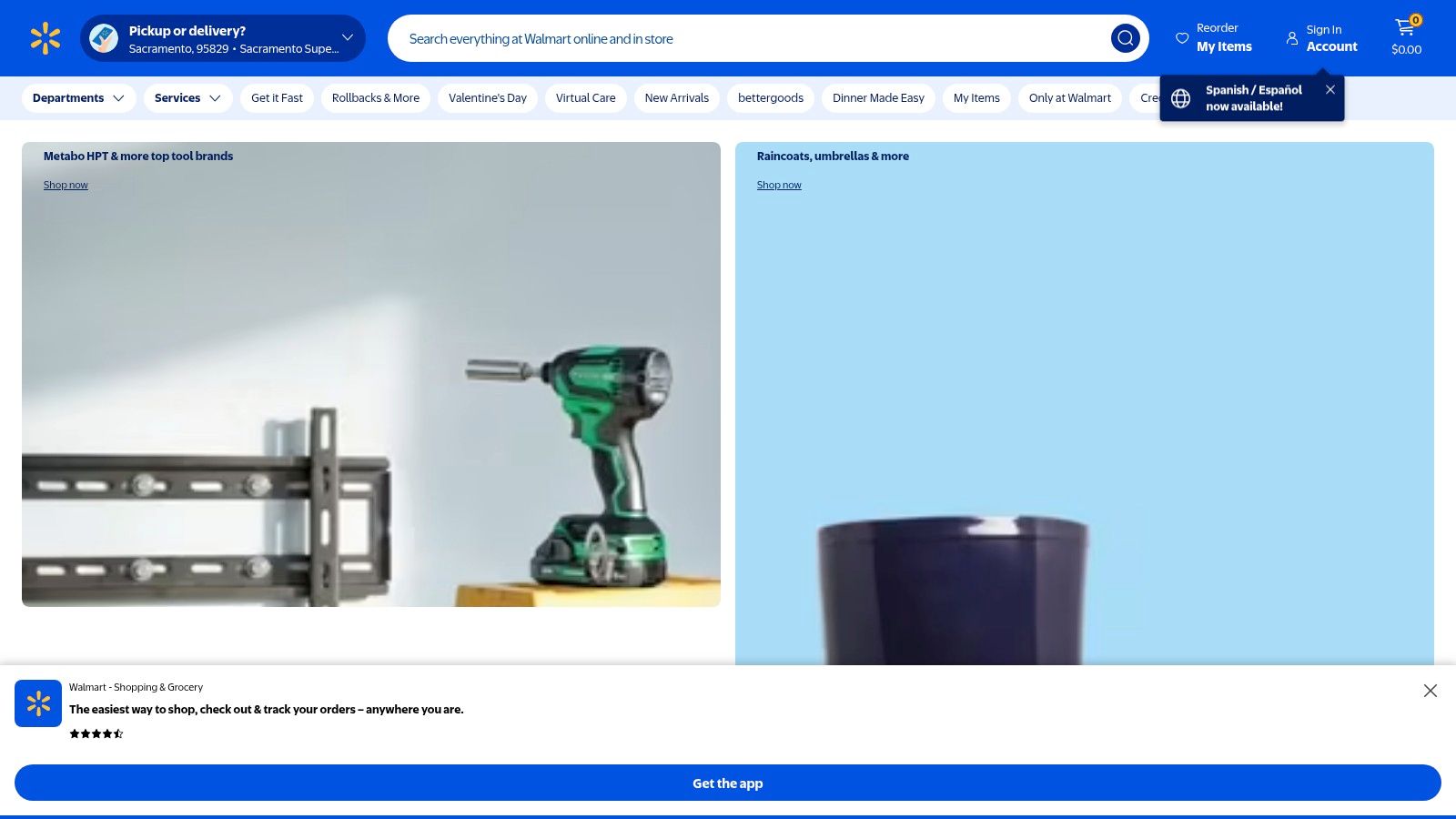Click the app's star rating
This screenshot has height=819, width=1456.
click(96, 733)
